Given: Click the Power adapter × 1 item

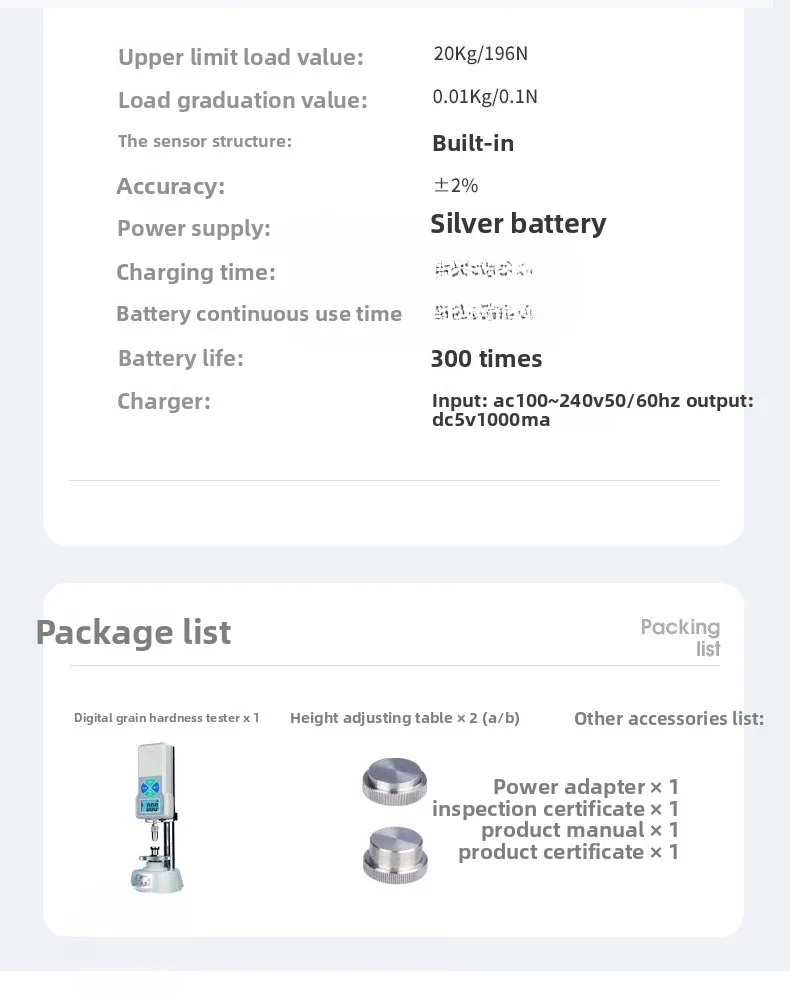Looking at the screenshot, I should click(585, 787).
